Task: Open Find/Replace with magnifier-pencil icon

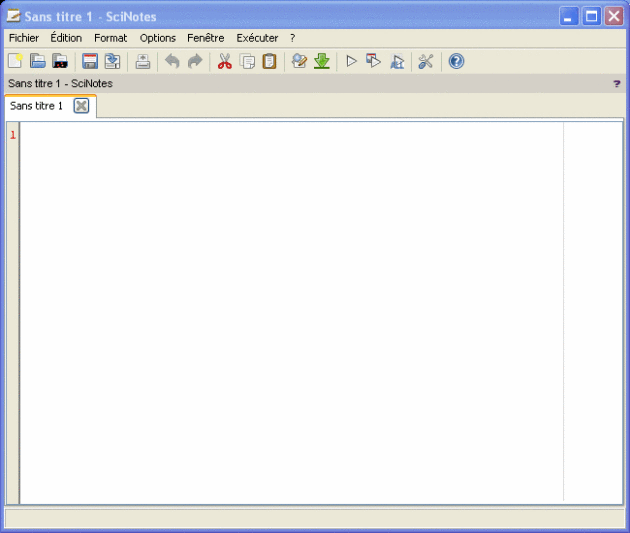Action: click(x=299, y=61)
